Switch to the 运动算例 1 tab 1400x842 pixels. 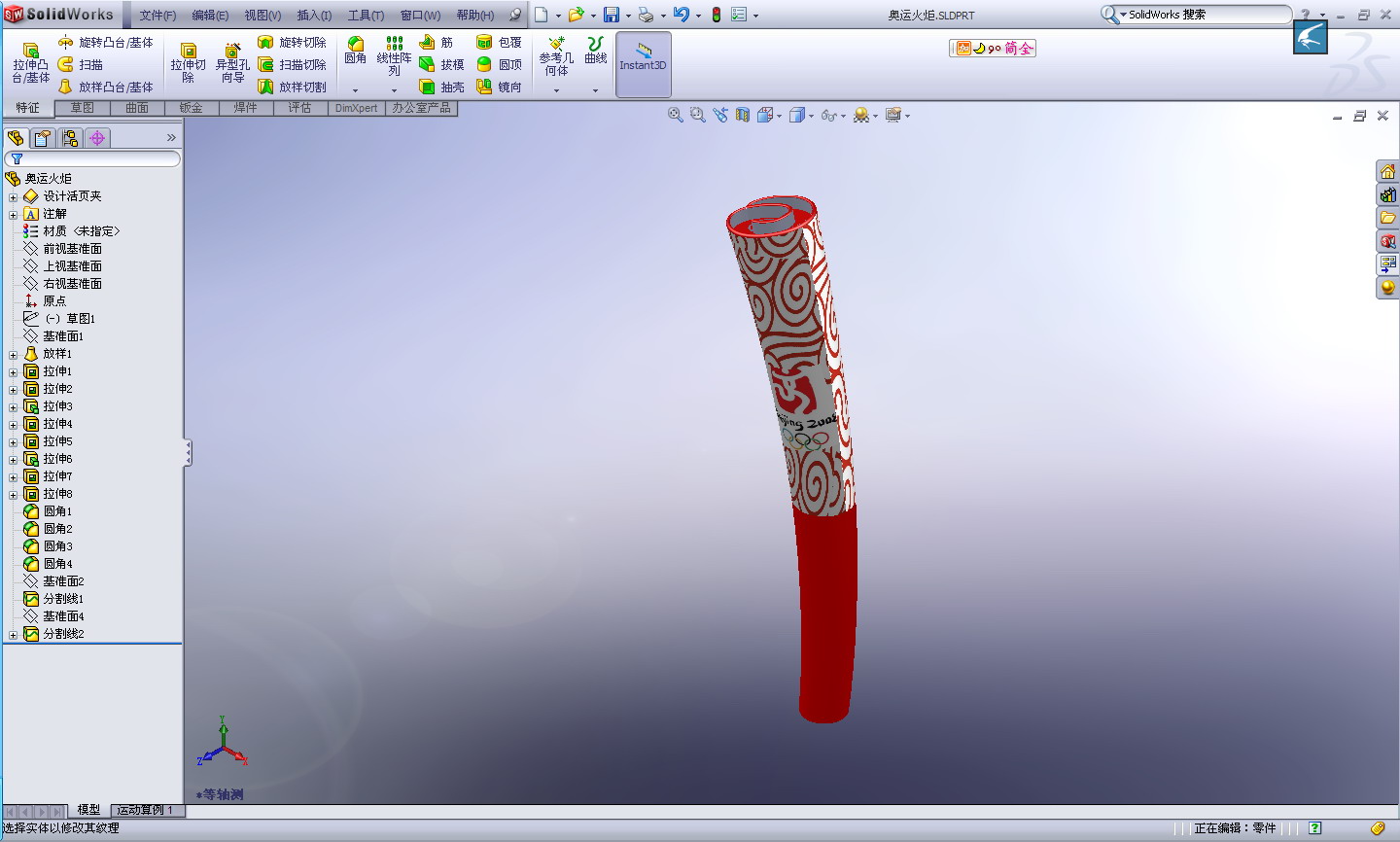(145, 810)
